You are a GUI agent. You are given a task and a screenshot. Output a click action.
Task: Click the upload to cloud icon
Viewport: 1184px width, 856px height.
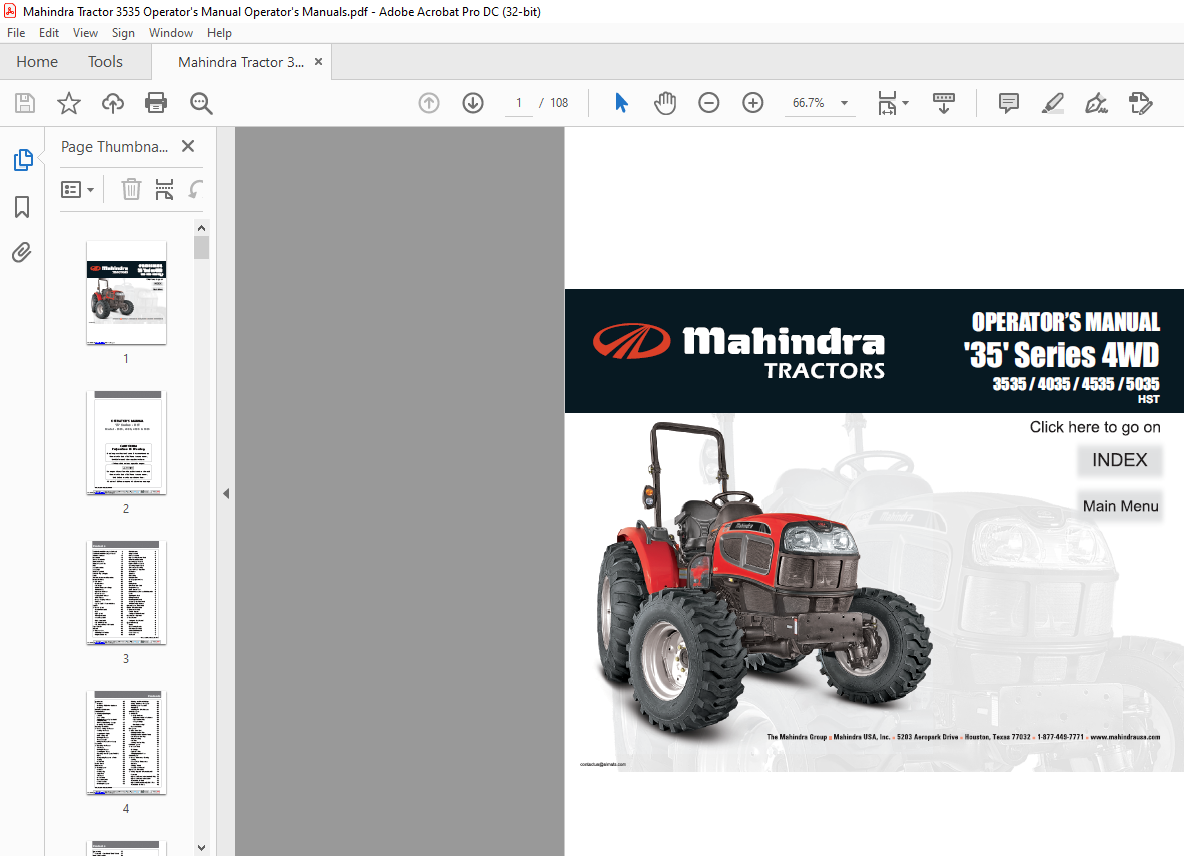point(113,103)
